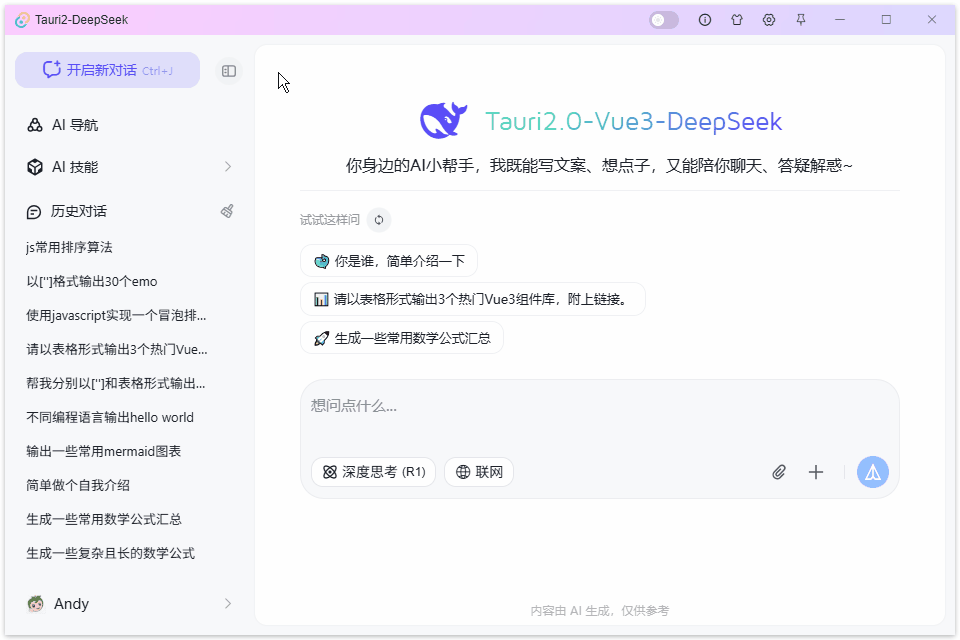Viewport: 960px width, 640px height.
Task: Enable 联网 web search mode
Action: click(479, 471)
